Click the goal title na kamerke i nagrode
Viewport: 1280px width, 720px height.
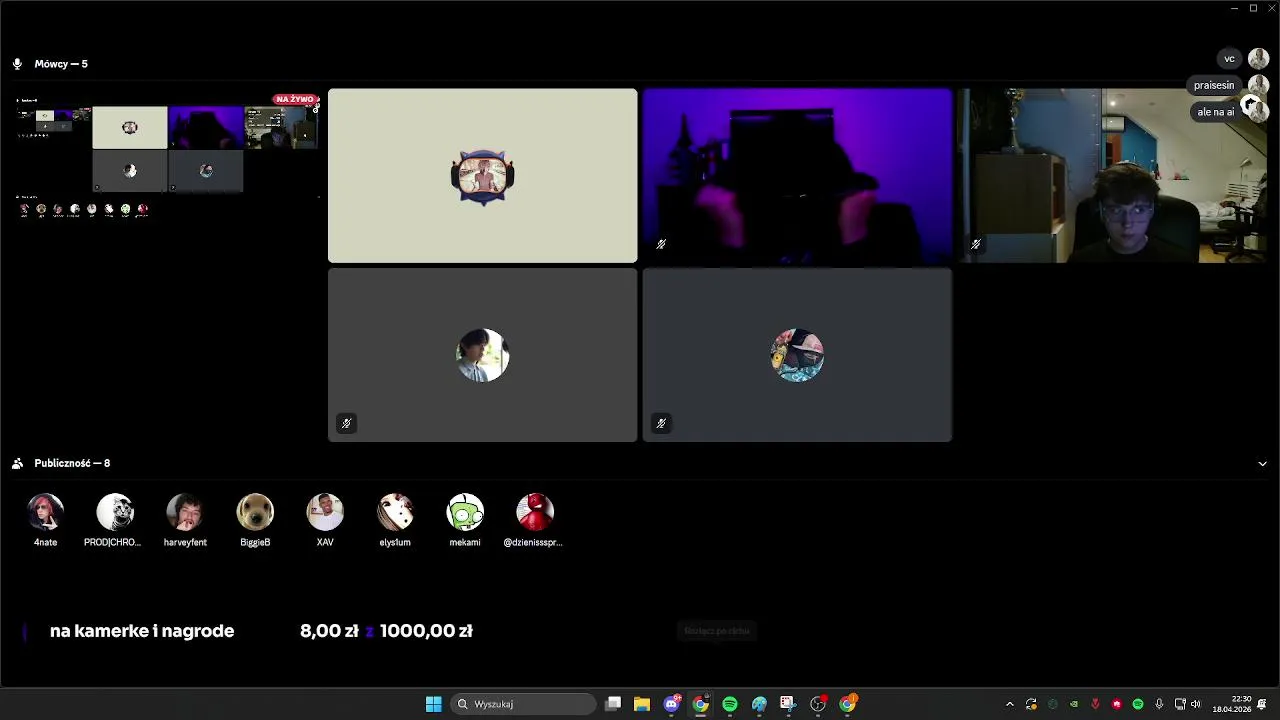(x=142, y=631)
